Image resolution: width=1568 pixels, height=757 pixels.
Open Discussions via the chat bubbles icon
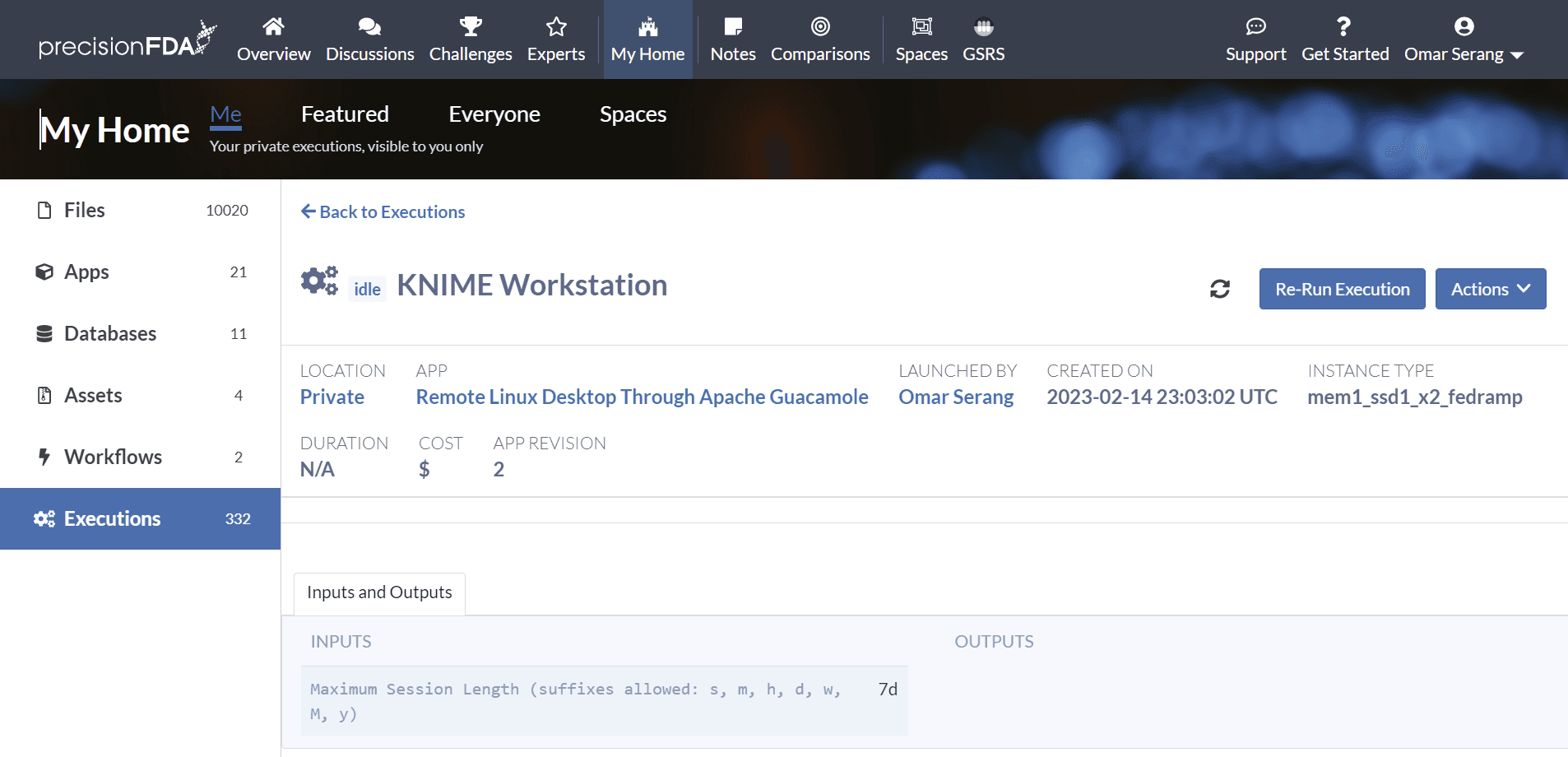click(x=369, y=27)
